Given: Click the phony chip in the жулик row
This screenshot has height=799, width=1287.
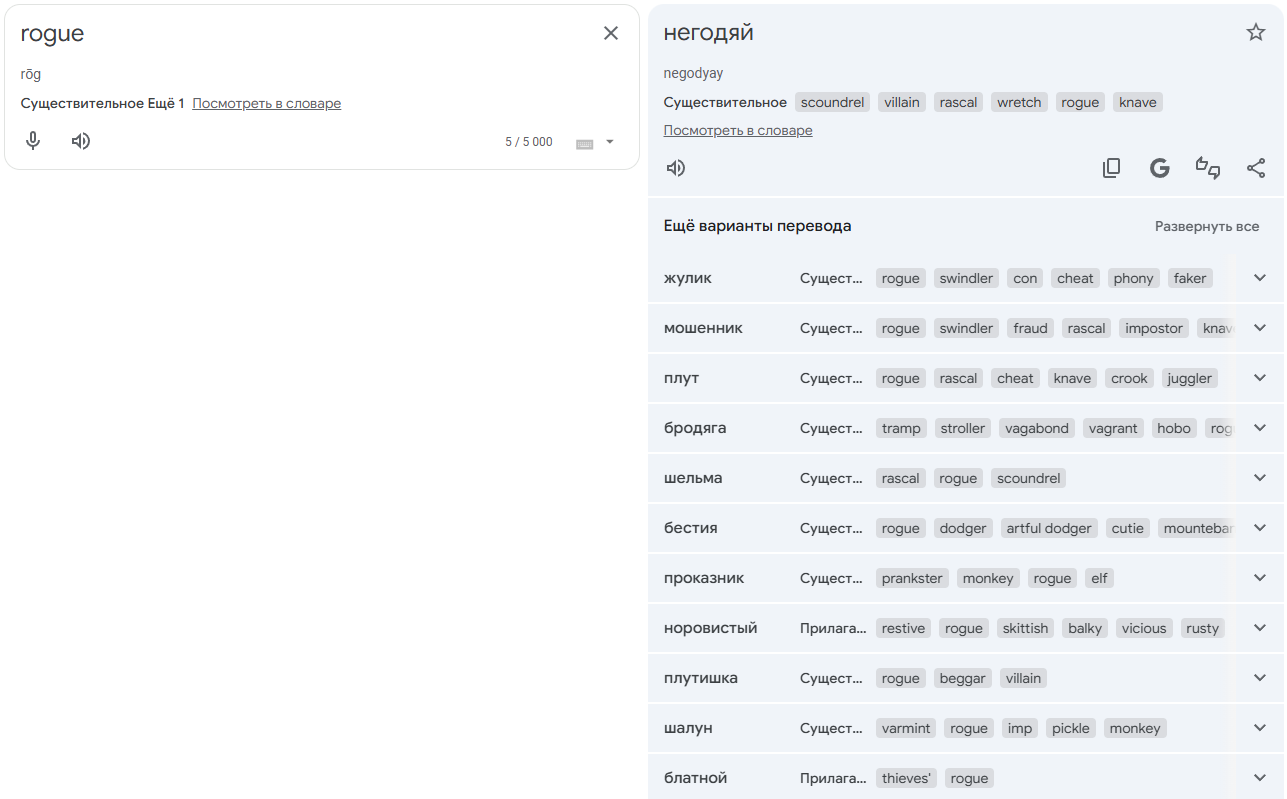Looking at the screenshot, I should pyautogui.click(x=1133, y=278).
